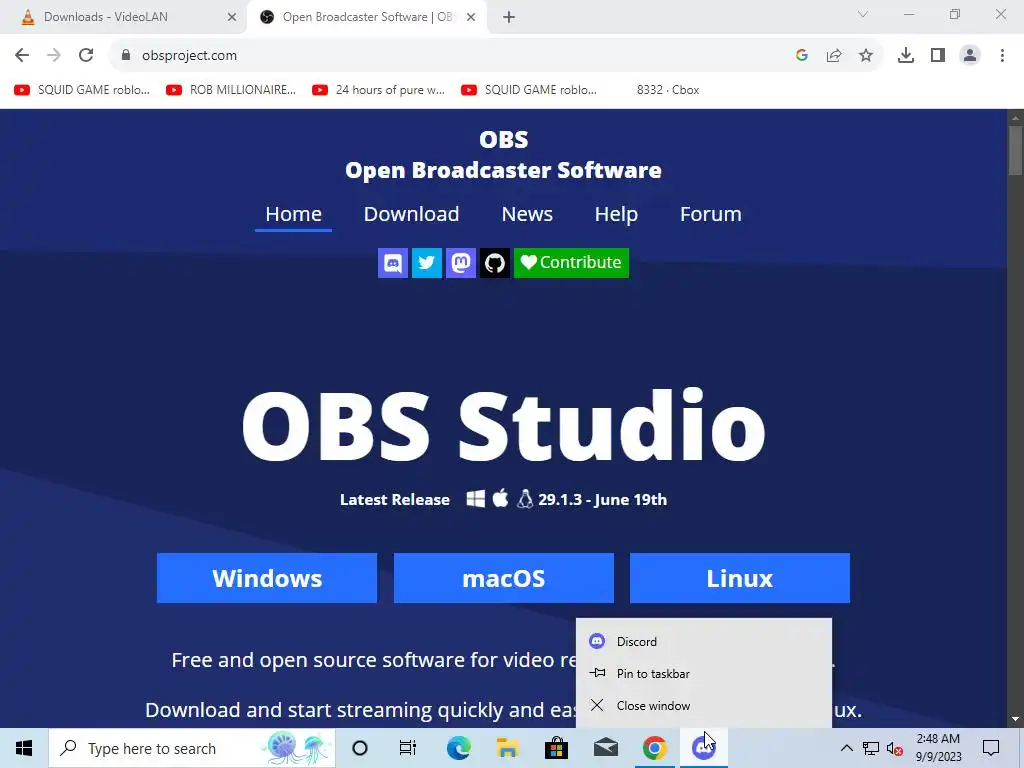Image resolution: width=1024 pixels, height=768 pixels.
Task: Click the taskbar search box
Action: 192,748
